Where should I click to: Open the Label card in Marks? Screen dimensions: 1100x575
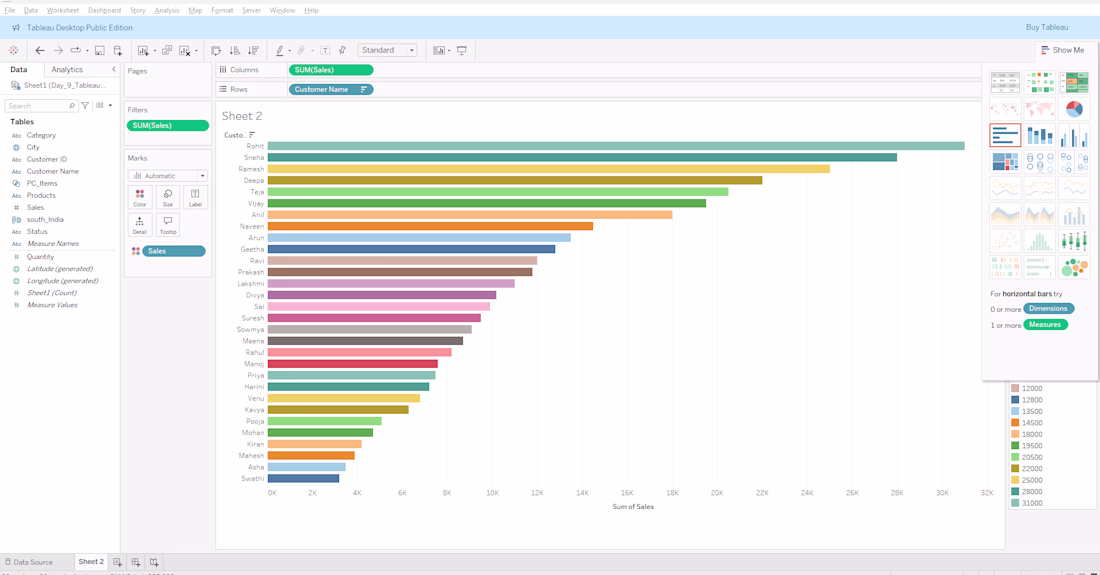click(195, 197)
